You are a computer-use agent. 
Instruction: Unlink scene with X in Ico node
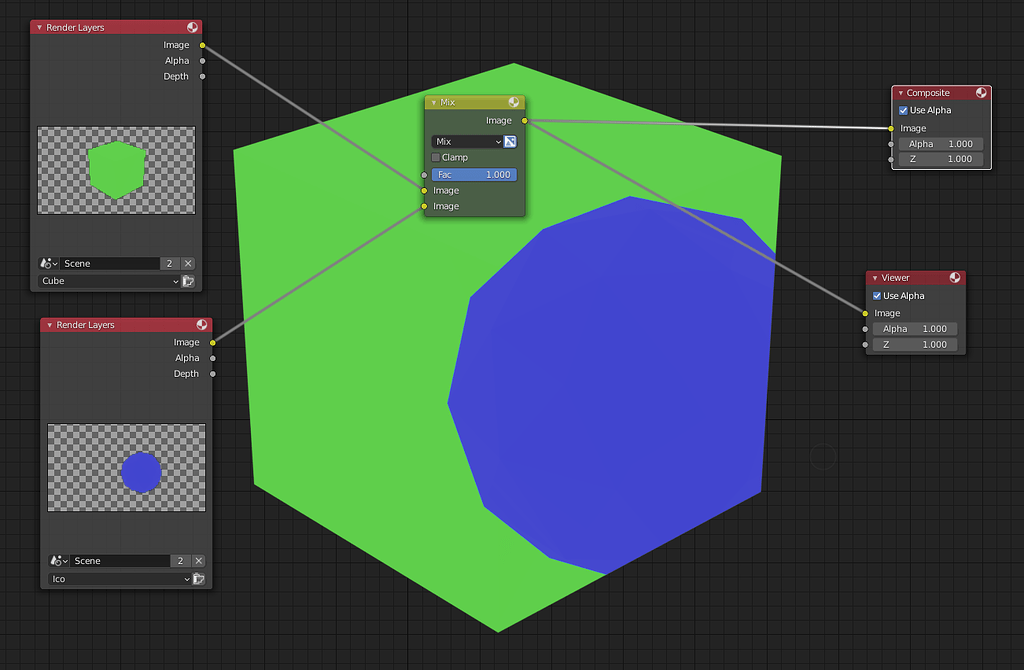(x=199, y=561)
